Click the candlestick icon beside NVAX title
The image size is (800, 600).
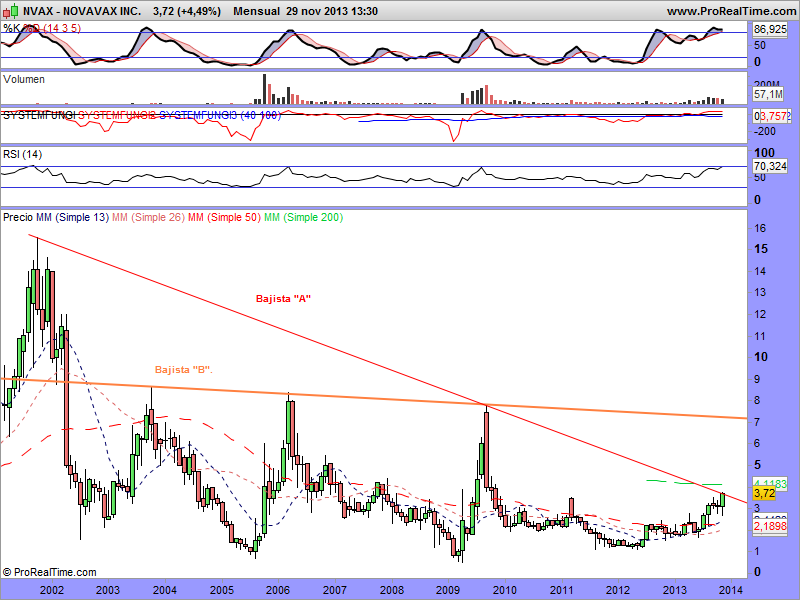pos(10,11)
